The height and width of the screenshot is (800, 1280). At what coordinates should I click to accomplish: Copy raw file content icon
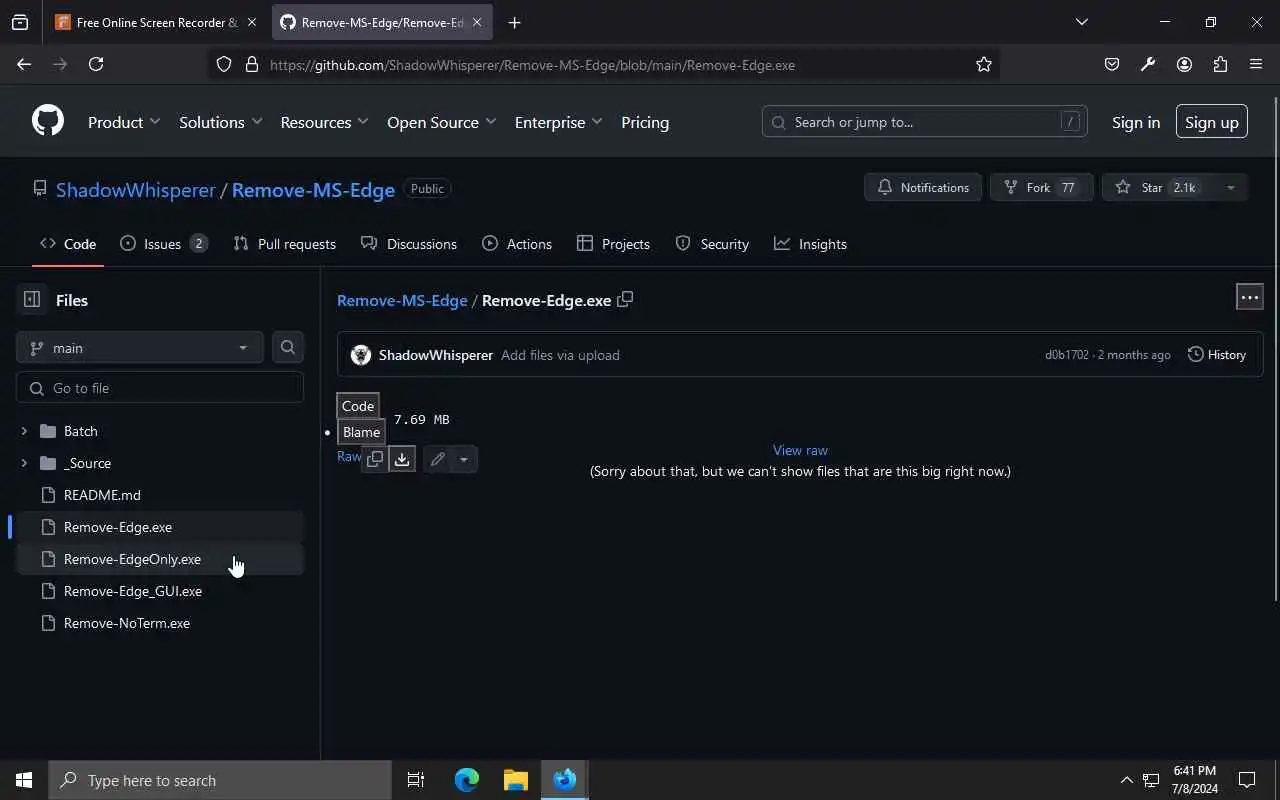375,459
